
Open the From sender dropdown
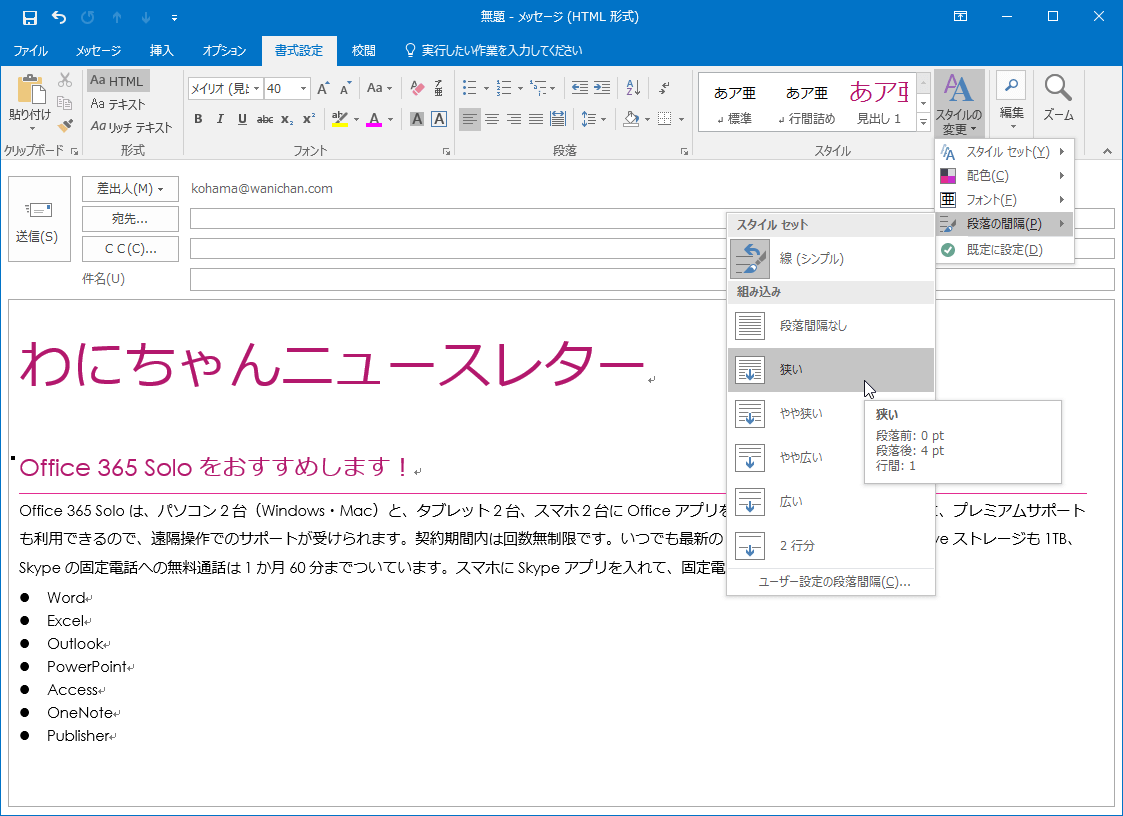pos(130,189)
